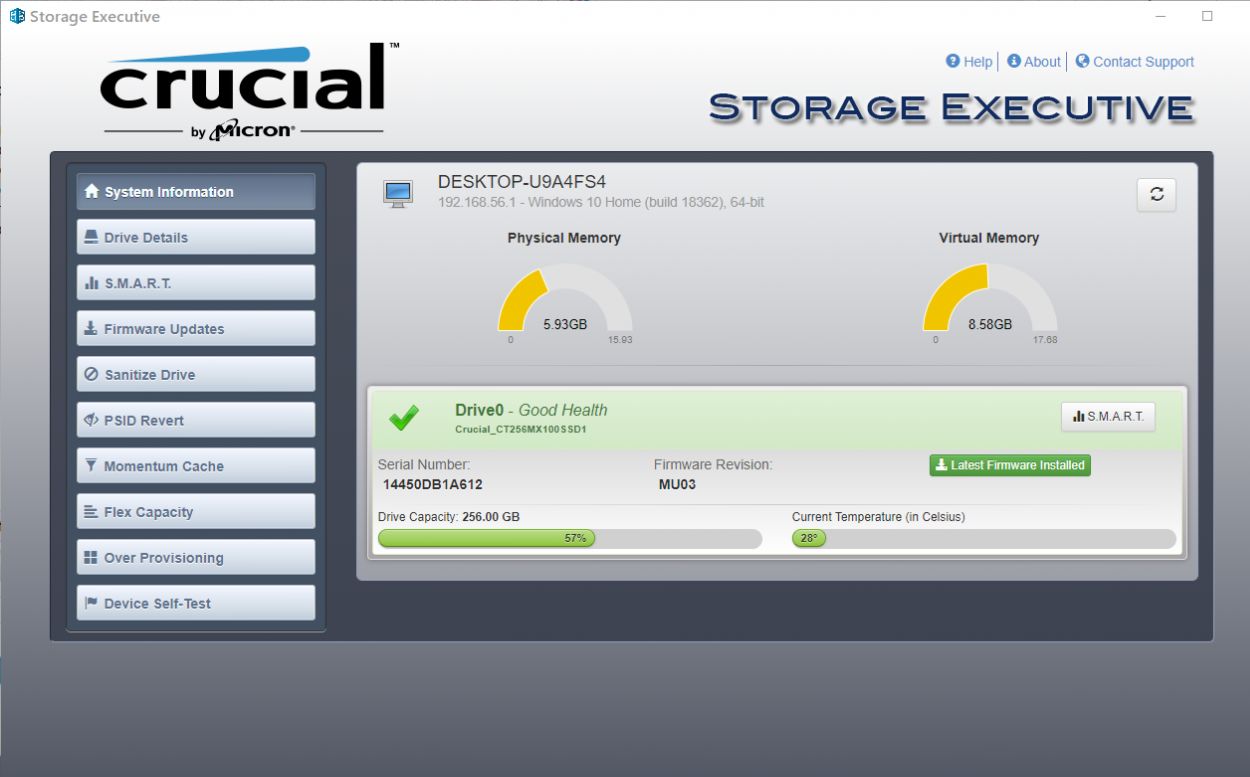Click the Virtual Memory gauge
The width and height of the screenshot is (1250, 777).
[989, 298]
